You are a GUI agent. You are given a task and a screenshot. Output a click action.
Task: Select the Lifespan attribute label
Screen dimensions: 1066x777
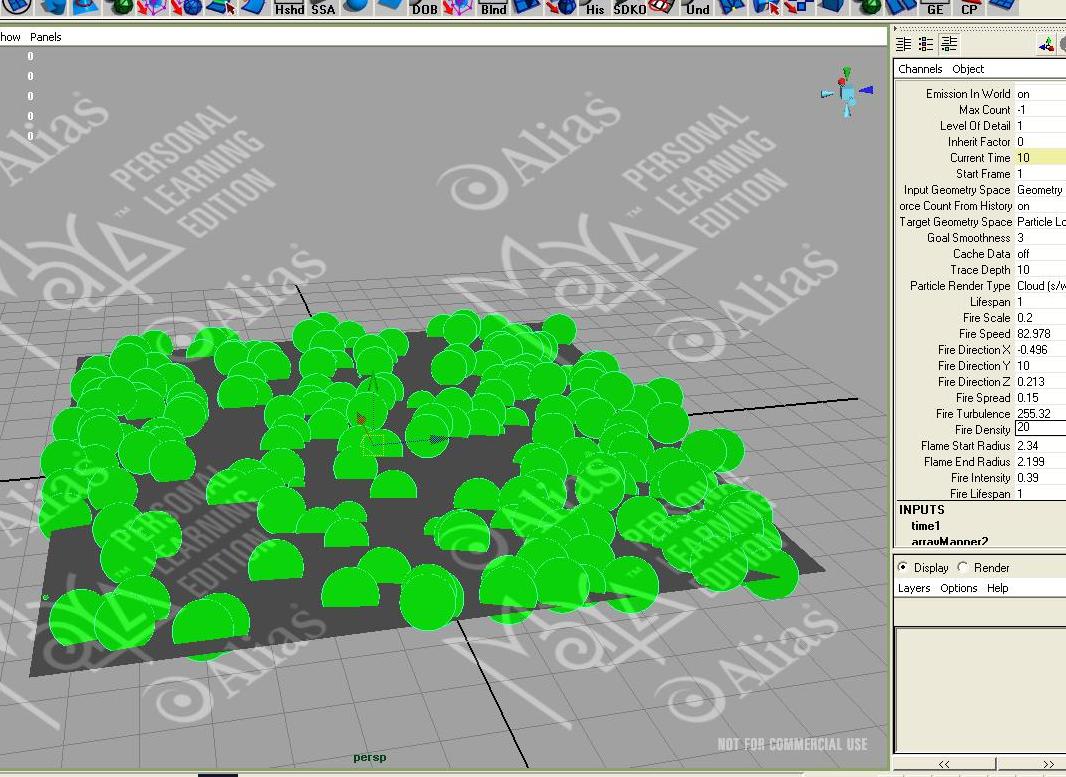990,302
